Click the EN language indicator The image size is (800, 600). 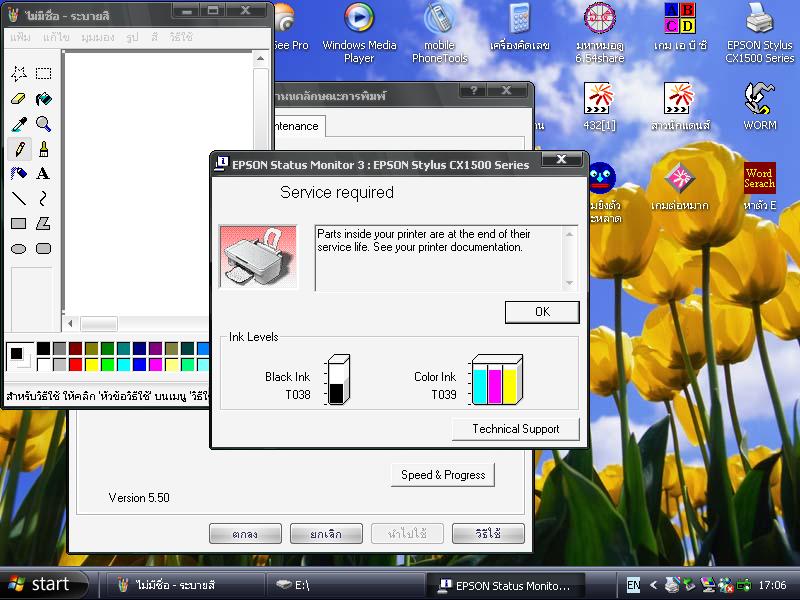(633, 585)
